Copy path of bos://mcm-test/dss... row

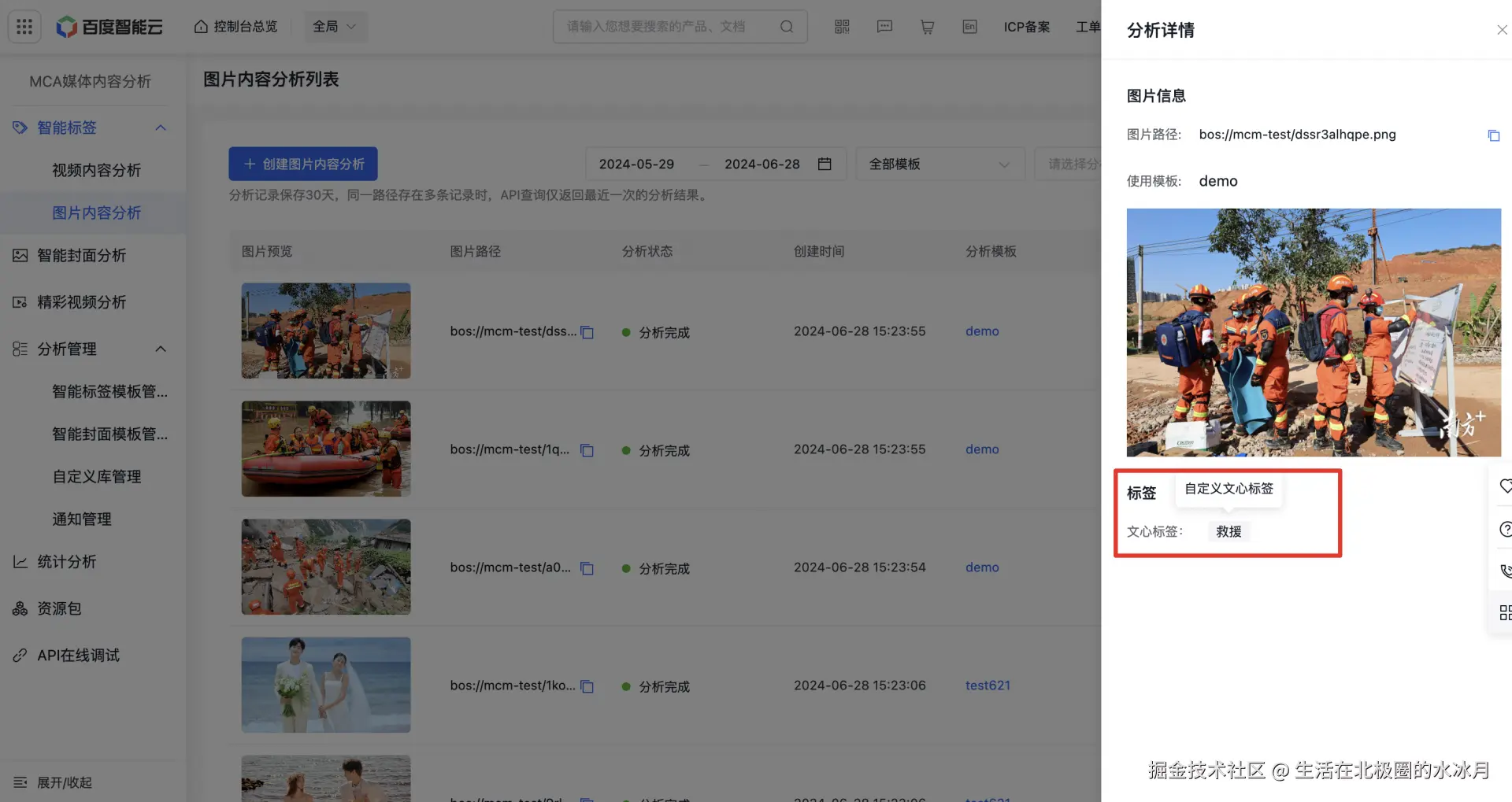[587, 332]
